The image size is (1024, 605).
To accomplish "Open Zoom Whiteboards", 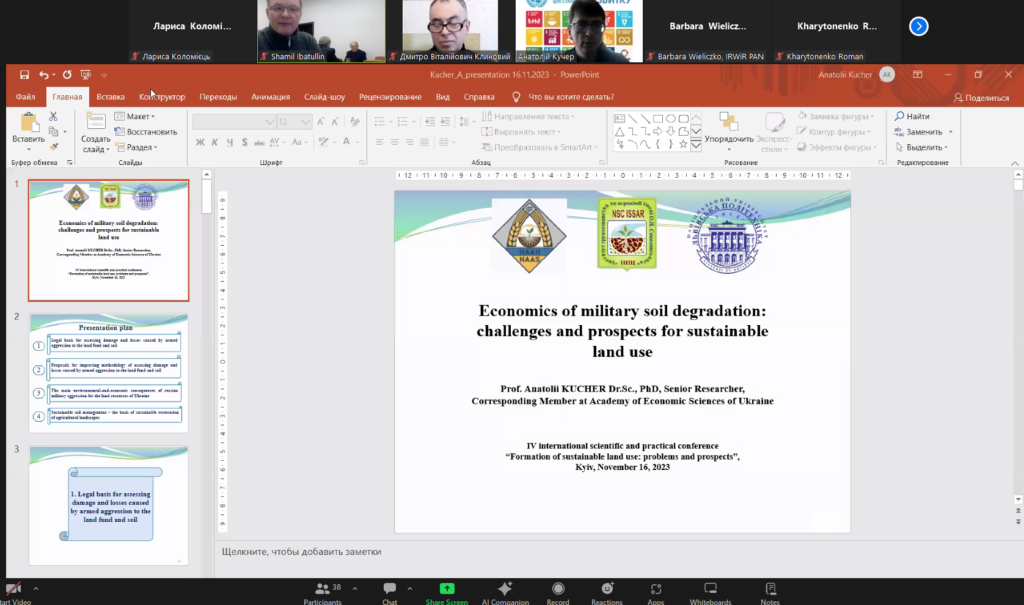I will coord(710,589).
